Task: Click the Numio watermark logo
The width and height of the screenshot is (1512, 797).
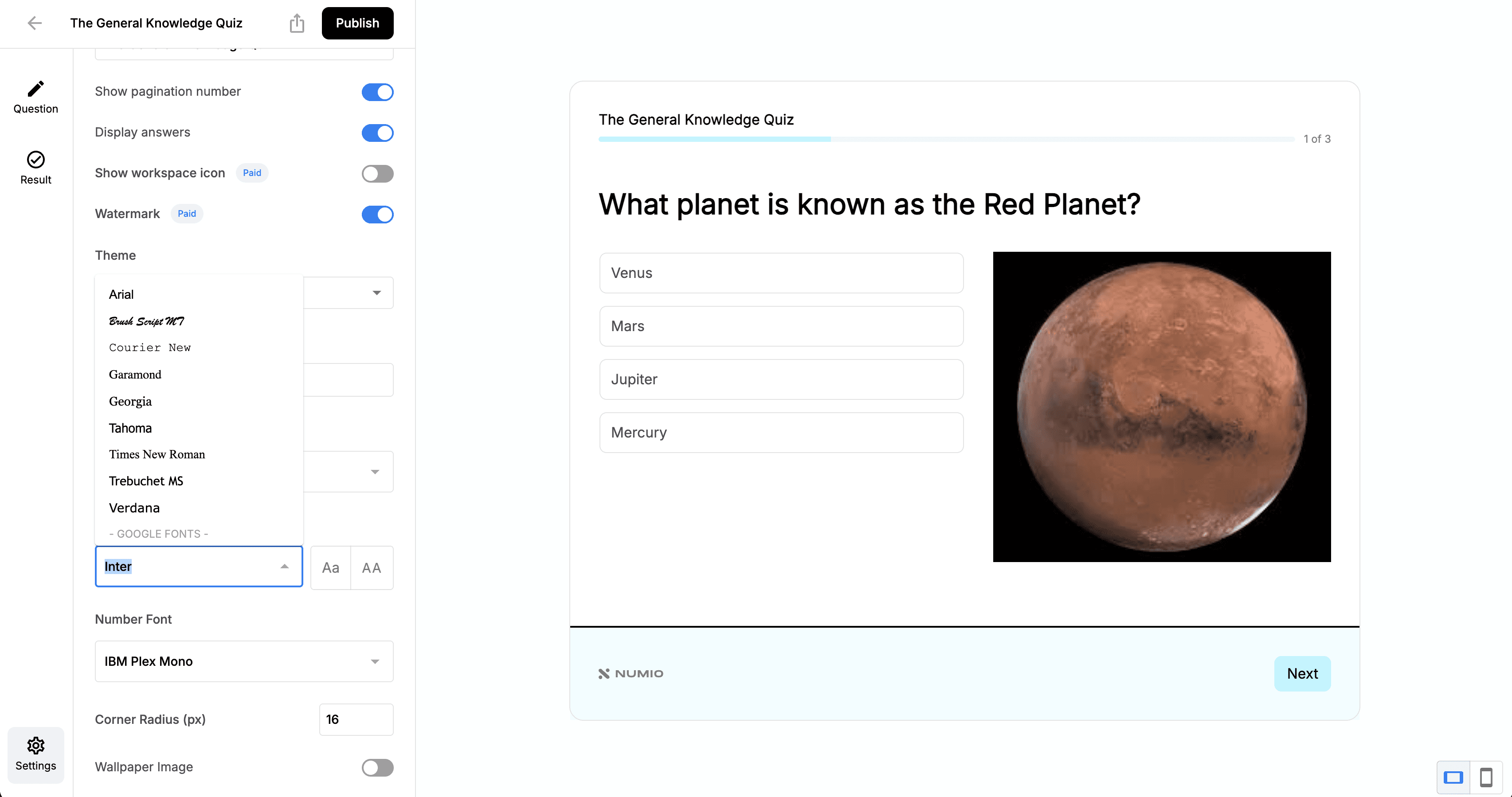Action: pyautogui.click(x=631, y=674)
